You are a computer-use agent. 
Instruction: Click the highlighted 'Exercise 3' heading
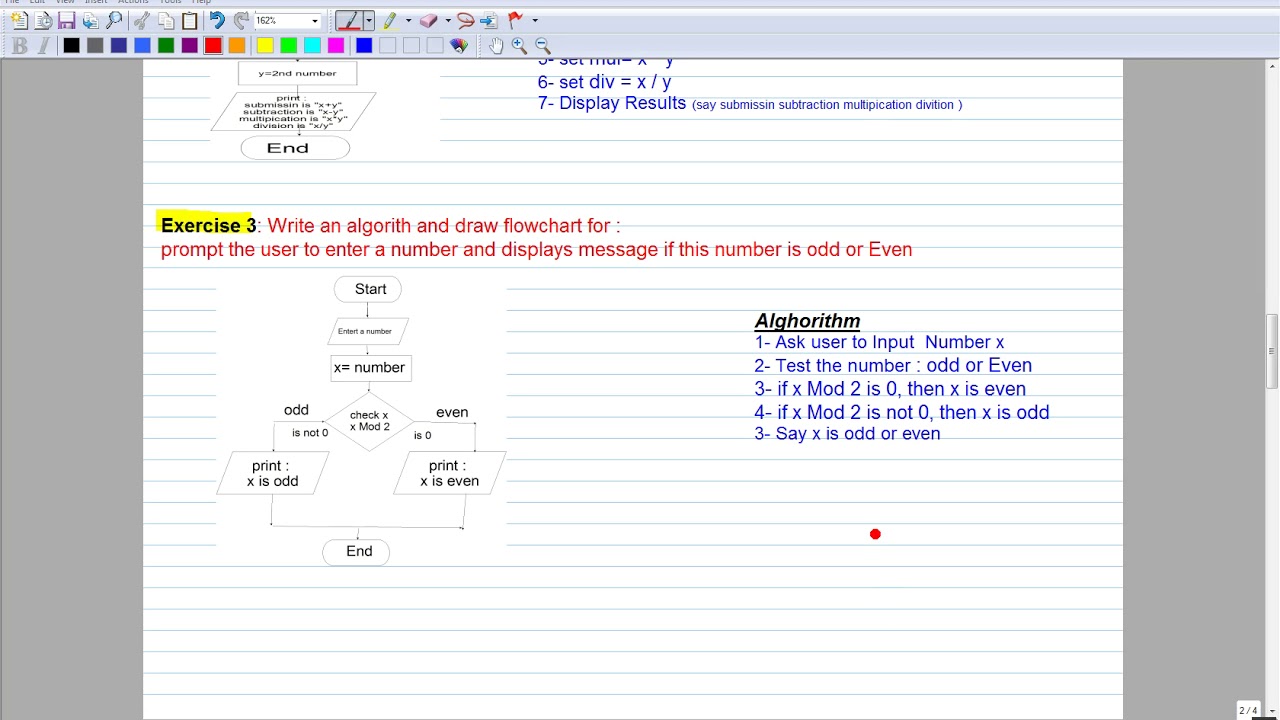point(208,226)
